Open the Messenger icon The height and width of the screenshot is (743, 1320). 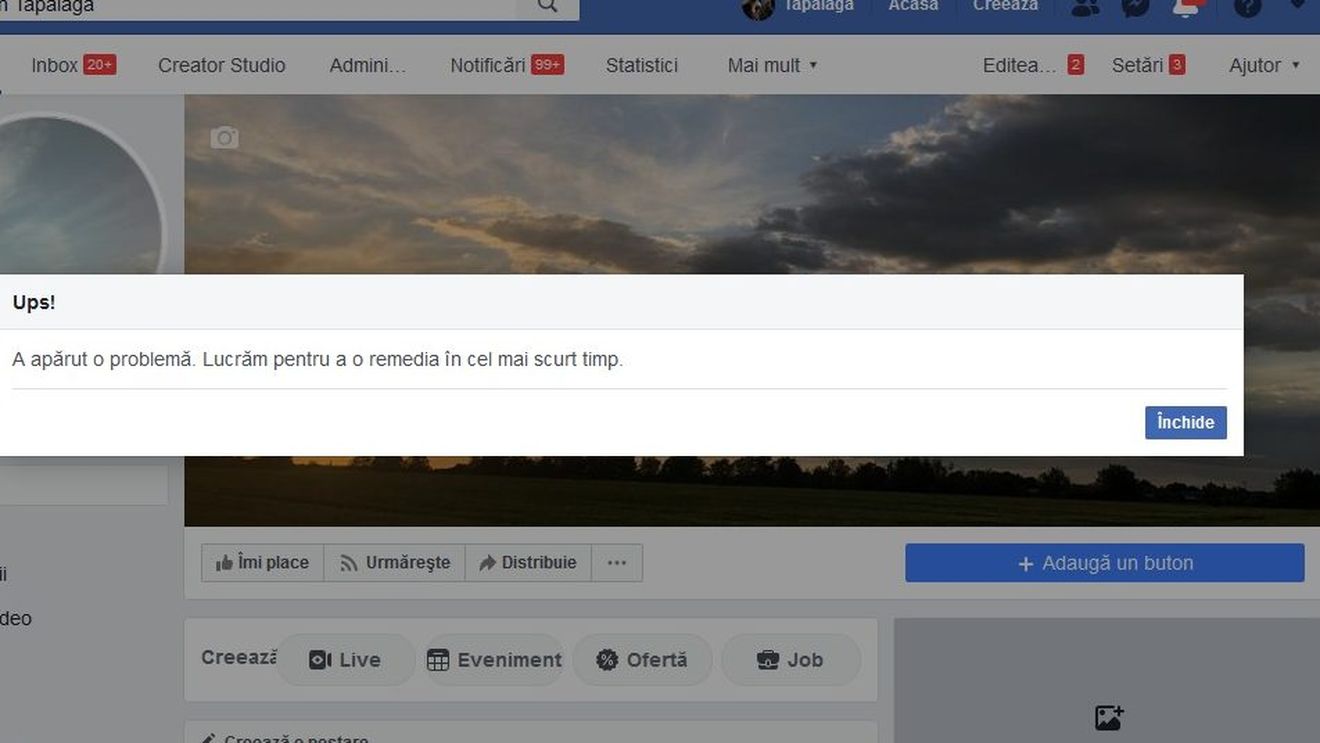pos(1135,7)
